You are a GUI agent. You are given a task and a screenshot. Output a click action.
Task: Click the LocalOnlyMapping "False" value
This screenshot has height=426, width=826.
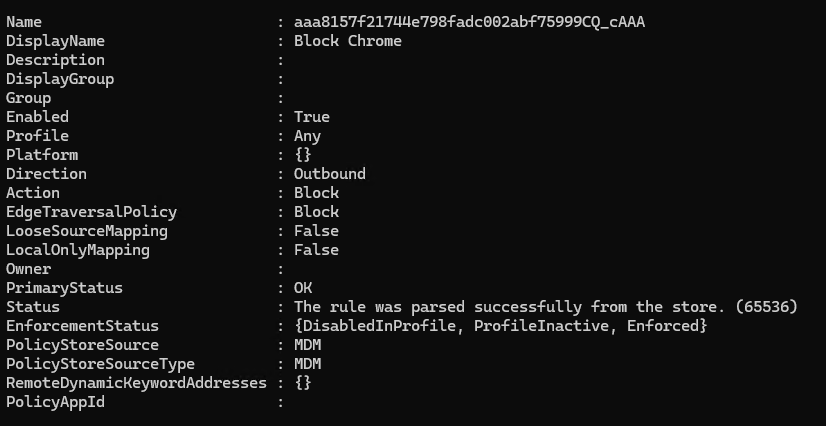point(316,250)
